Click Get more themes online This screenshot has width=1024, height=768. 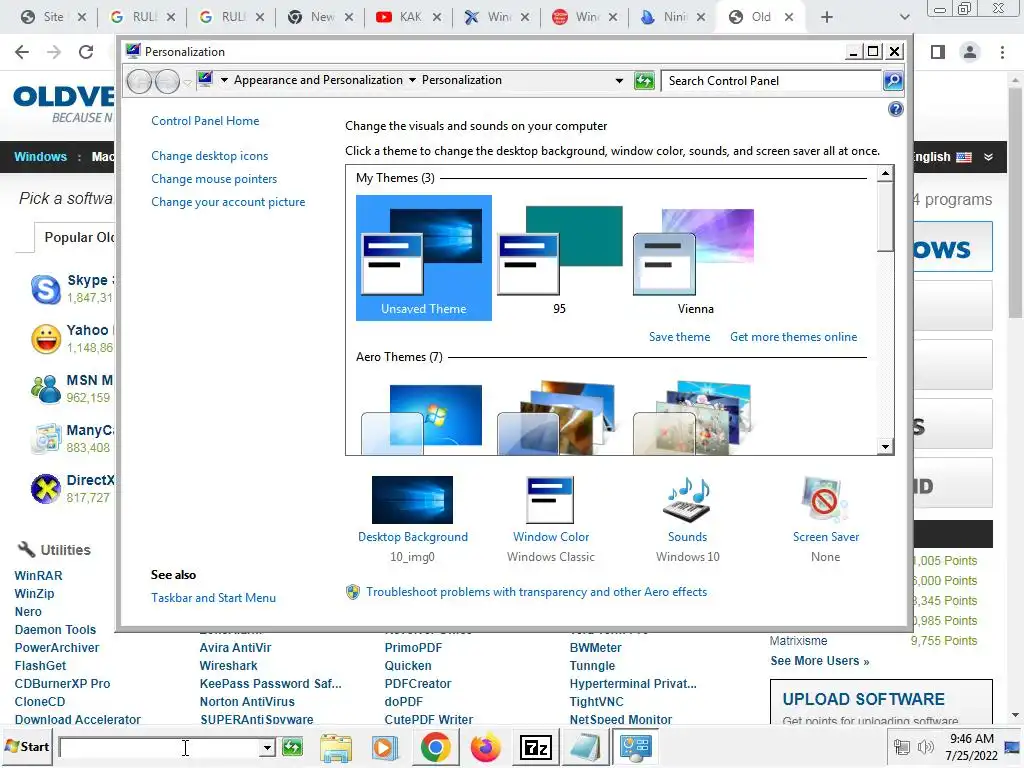click(793, 337)
